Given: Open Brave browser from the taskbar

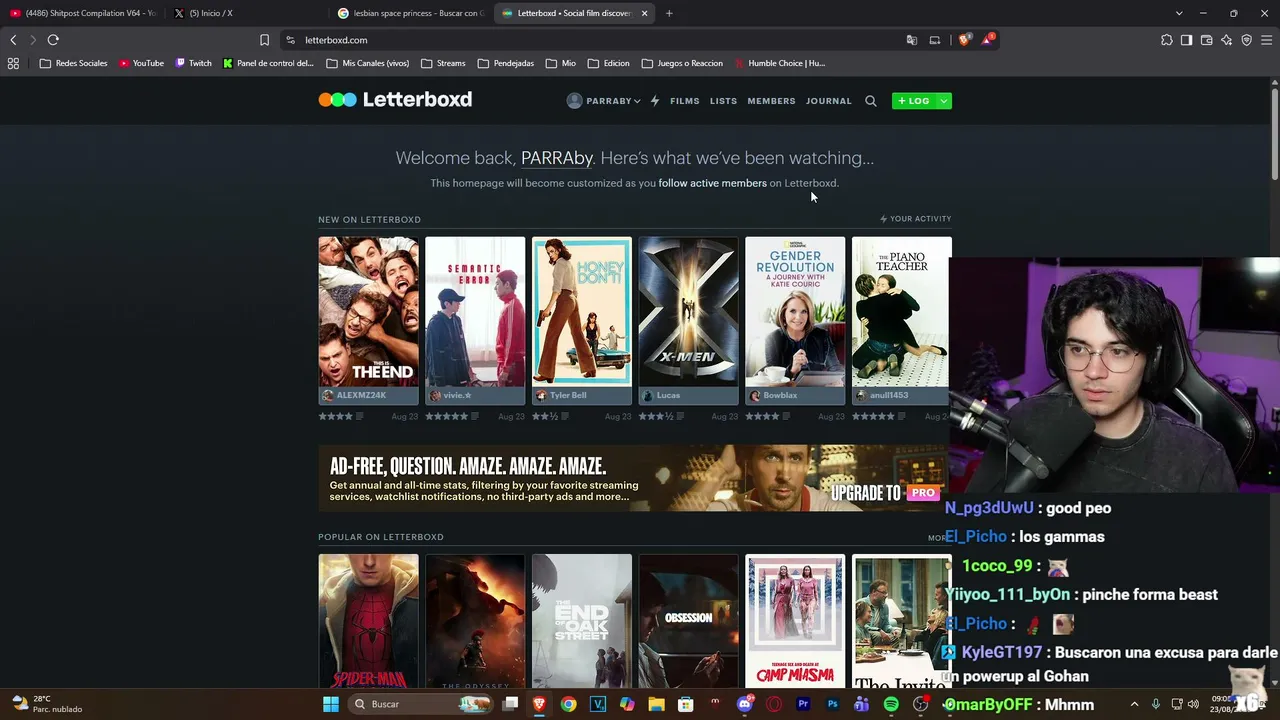Looking at the screenshot, I should tap(540, 704).
